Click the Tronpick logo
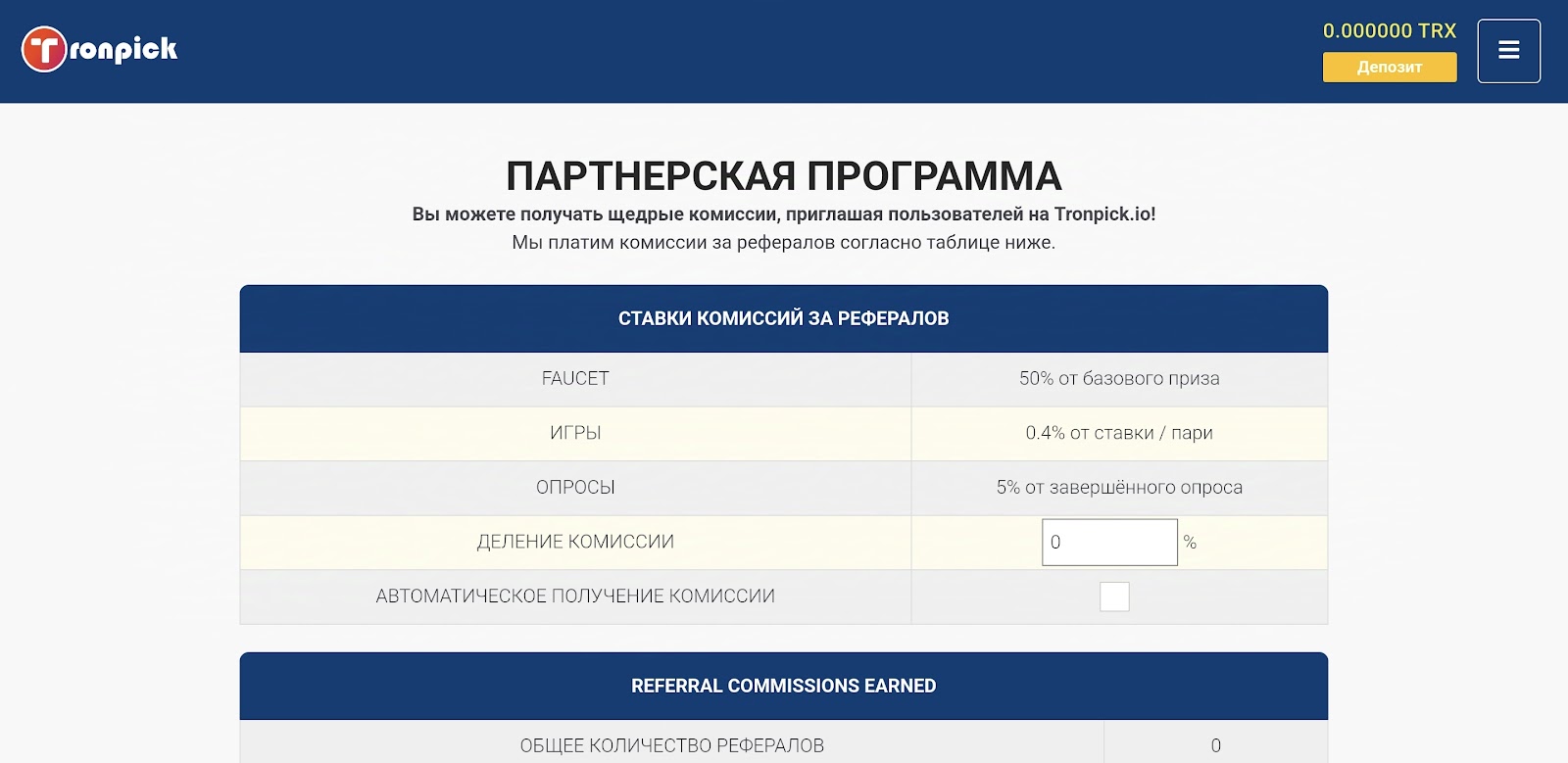This screenshot has width=1568, height=763. (100, 49)
